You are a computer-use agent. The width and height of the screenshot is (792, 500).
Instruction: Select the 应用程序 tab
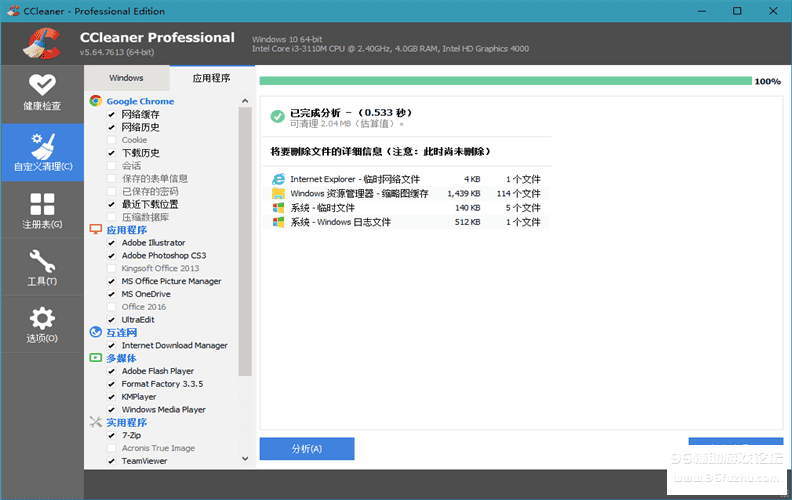[211, 78]
